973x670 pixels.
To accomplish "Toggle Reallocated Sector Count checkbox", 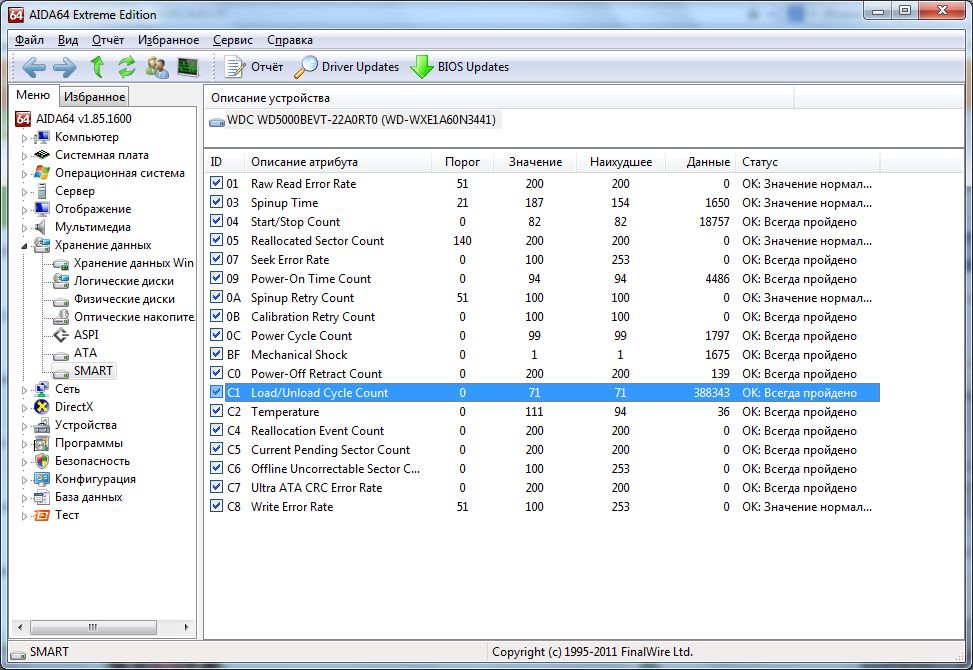I will click(216, 240).
